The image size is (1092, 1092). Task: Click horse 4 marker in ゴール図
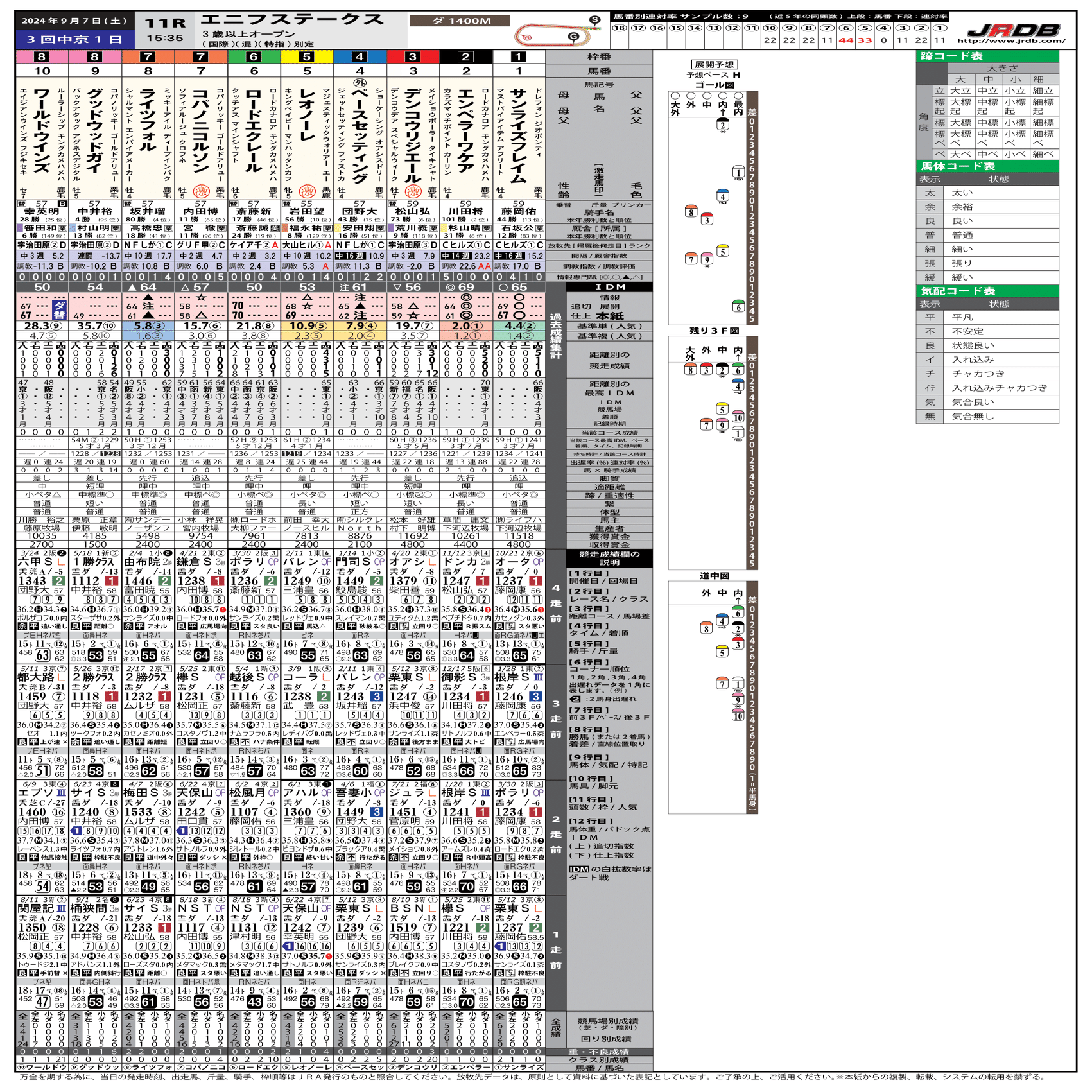click(x=723, y=196)
